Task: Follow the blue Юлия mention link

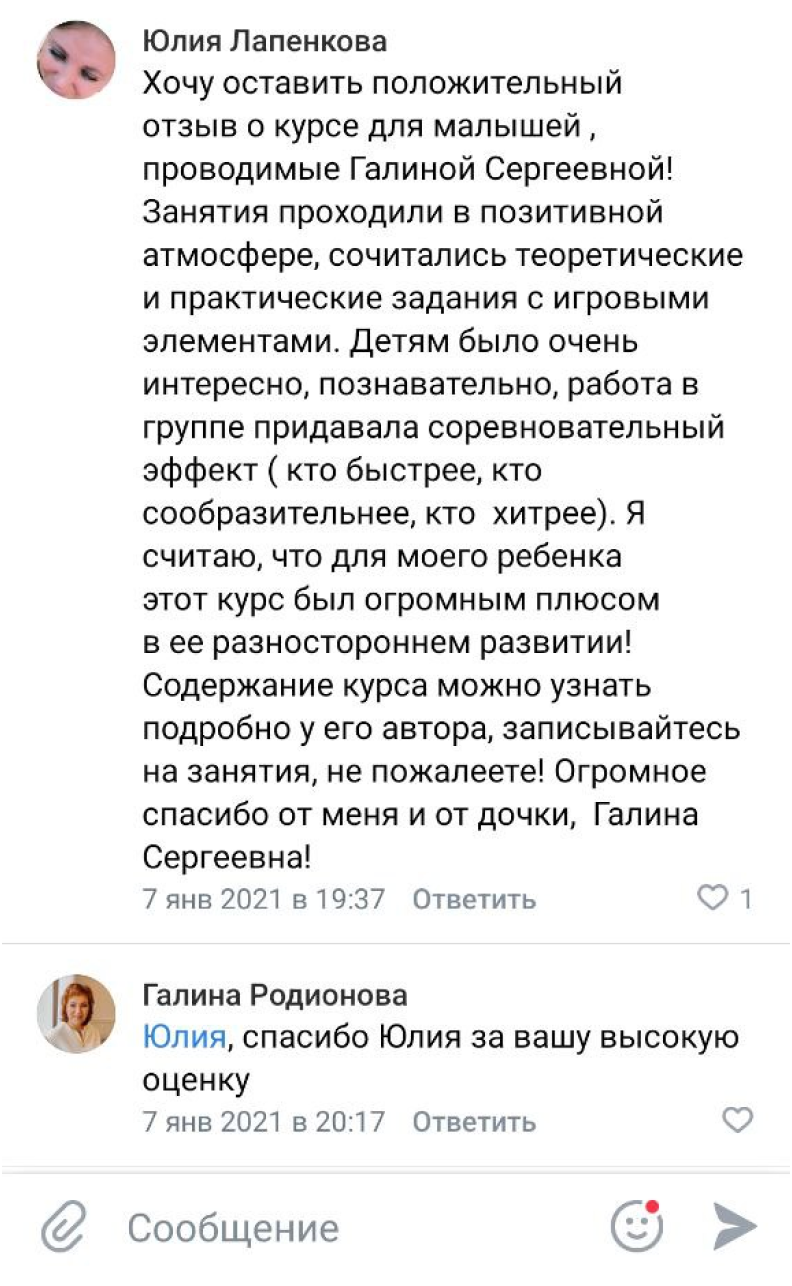Action: [184, 1037]
